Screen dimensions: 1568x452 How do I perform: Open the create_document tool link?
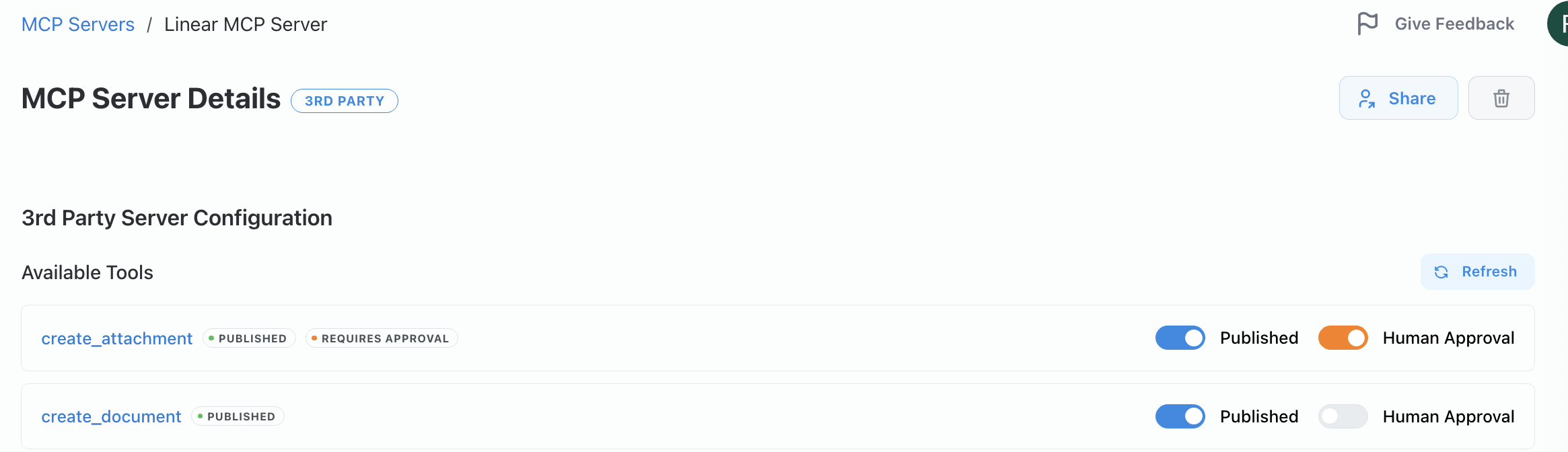[111, 417]
